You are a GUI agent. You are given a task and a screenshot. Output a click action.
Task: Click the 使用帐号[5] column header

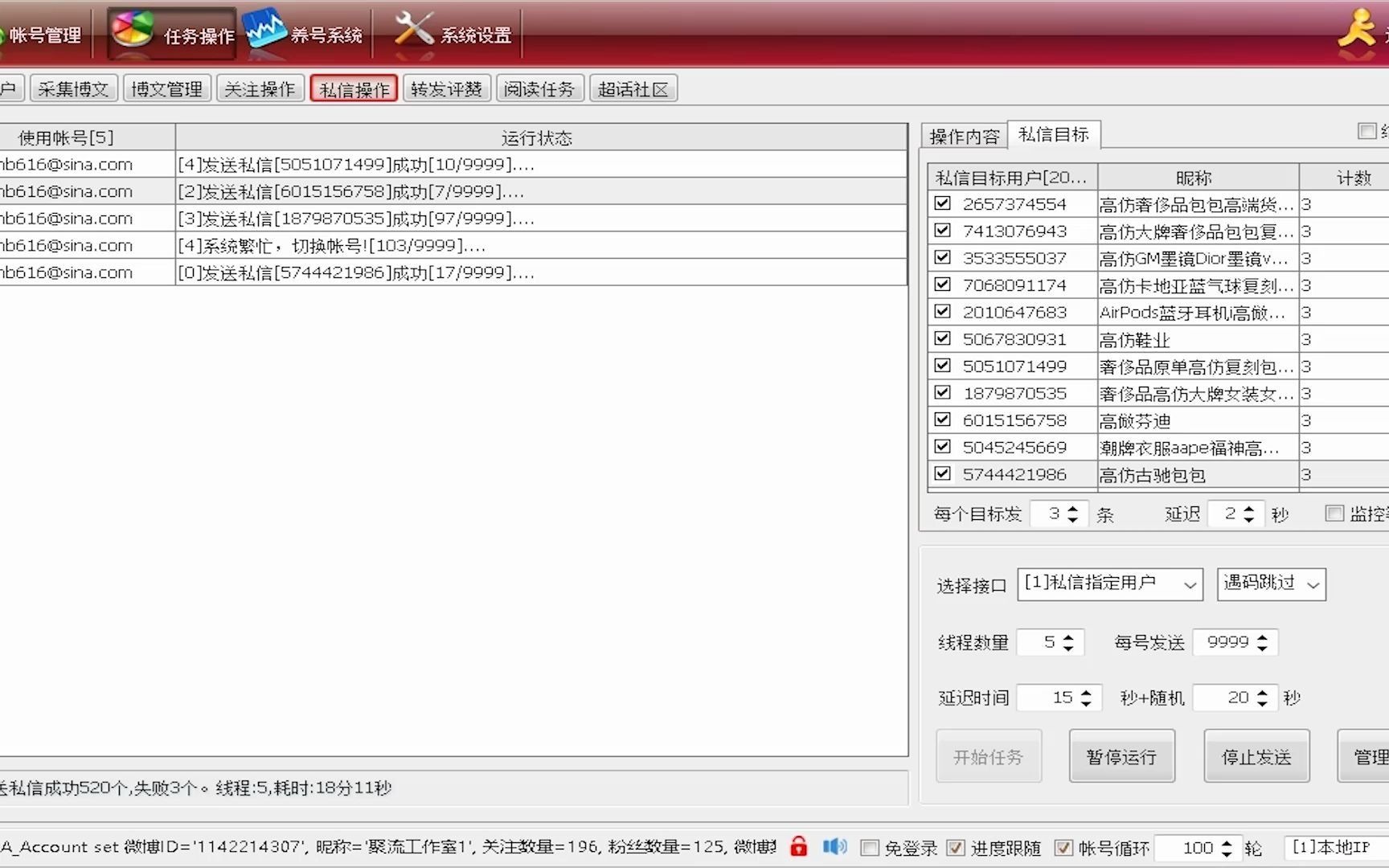pos(87,137)
